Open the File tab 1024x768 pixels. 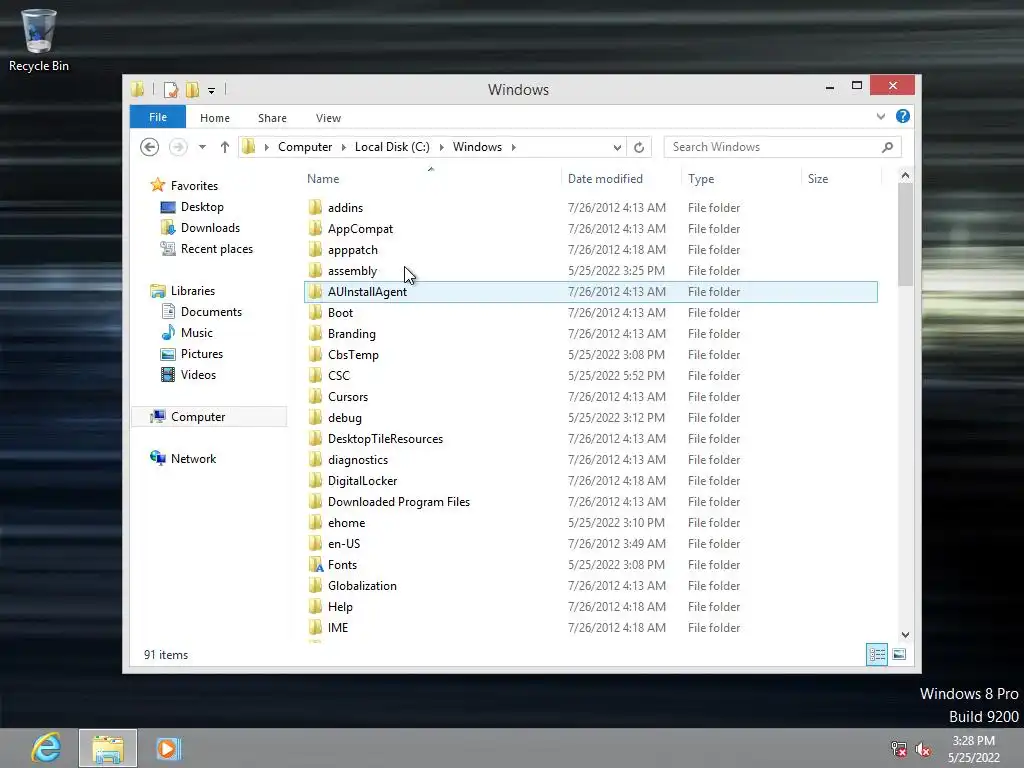coord(158,117)
